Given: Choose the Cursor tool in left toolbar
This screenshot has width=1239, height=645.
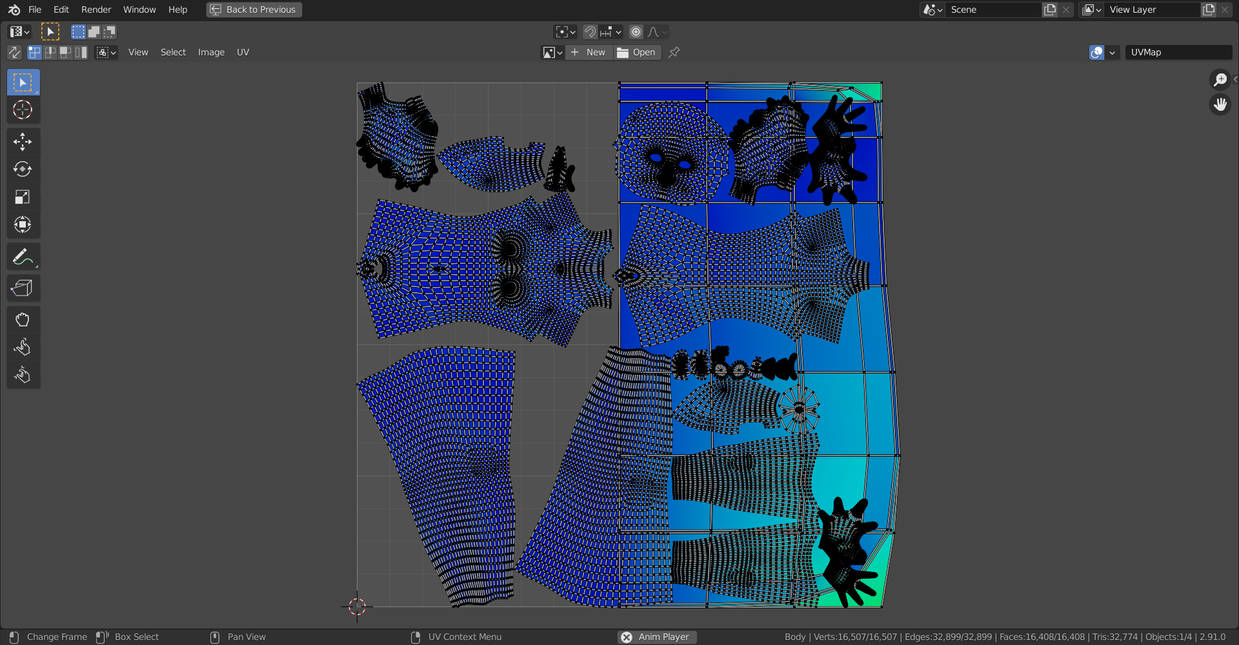Looking at the screenshot, I should point(23,110).
